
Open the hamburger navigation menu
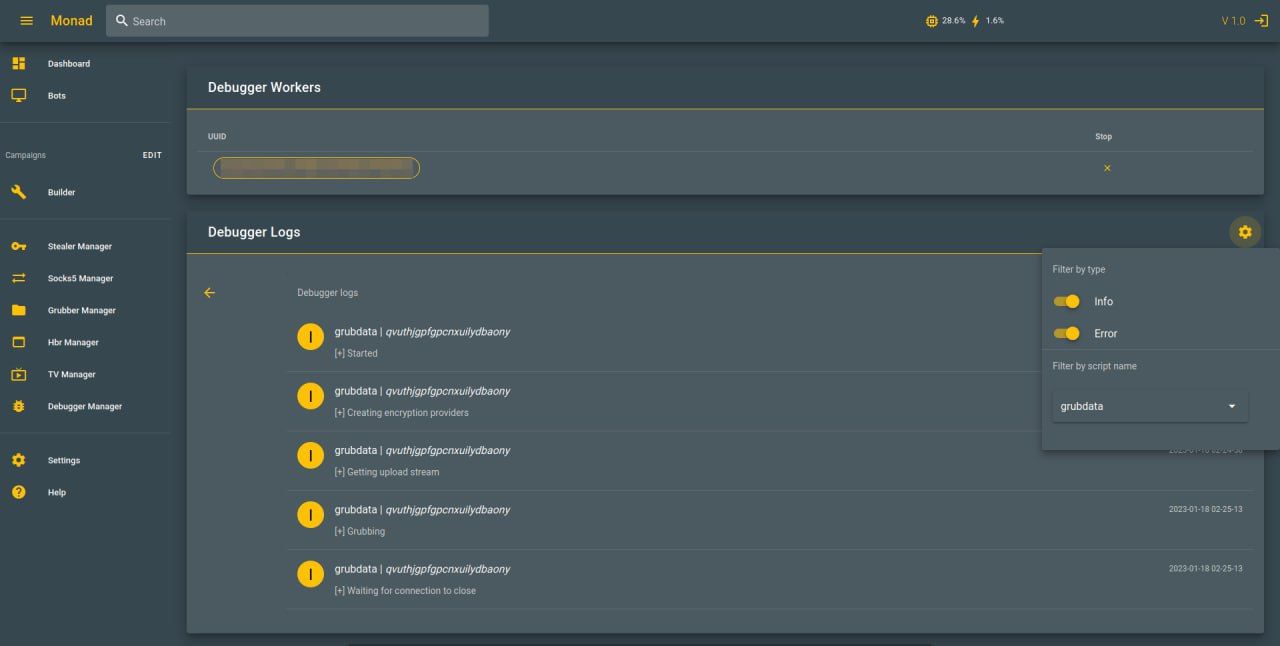pos(27,21)
